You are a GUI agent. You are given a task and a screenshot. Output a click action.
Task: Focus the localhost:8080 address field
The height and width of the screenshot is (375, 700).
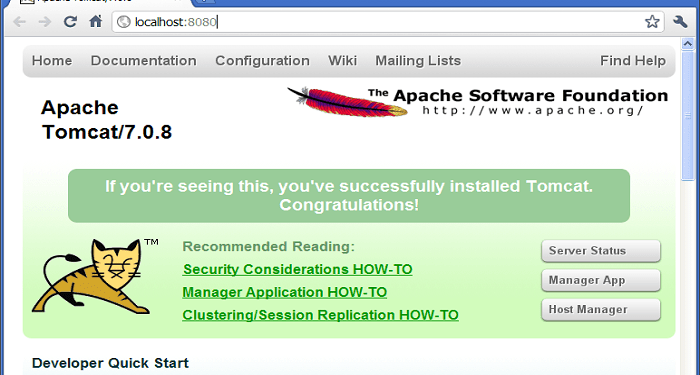pyautogui.click(x=388, y=22)
